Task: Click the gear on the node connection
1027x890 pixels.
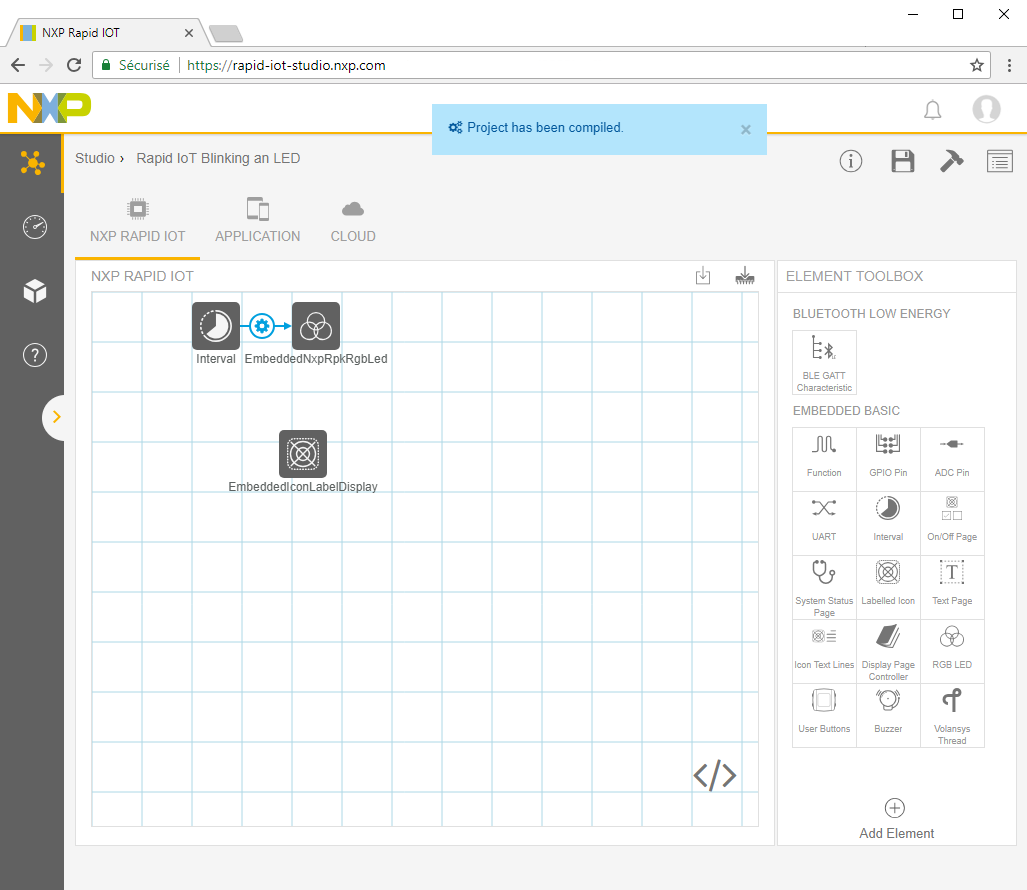Action: 262,326
